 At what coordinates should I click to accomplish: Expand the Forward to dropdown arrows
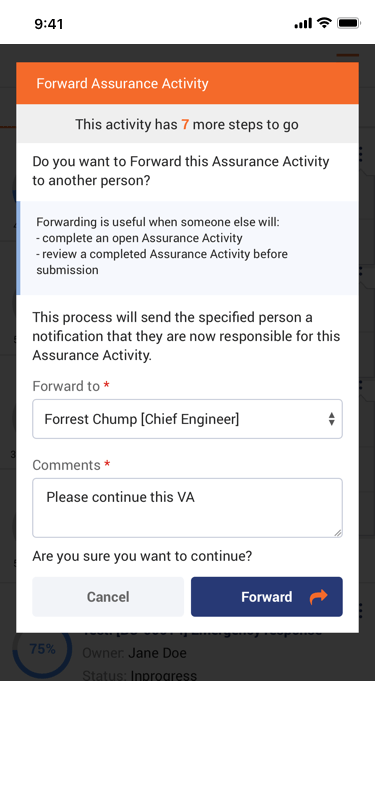pyautogui.click(x=331, y=419)
